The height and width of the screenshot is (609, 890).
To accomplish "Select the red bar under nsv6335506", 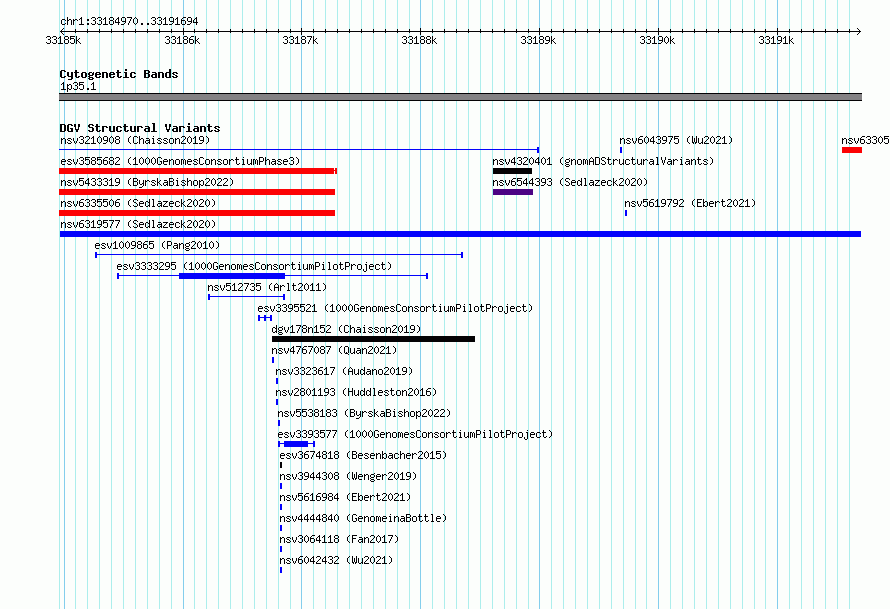I will pyautogui.click(x=197, y=213).
